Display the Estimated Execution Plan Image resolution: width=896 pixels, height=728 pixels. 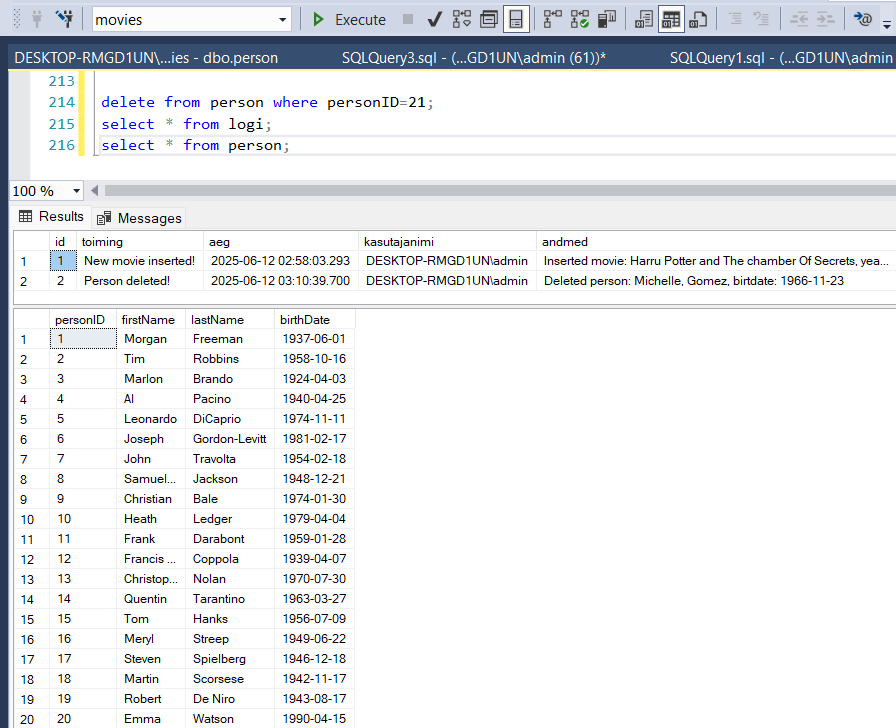tap(462, 19)
